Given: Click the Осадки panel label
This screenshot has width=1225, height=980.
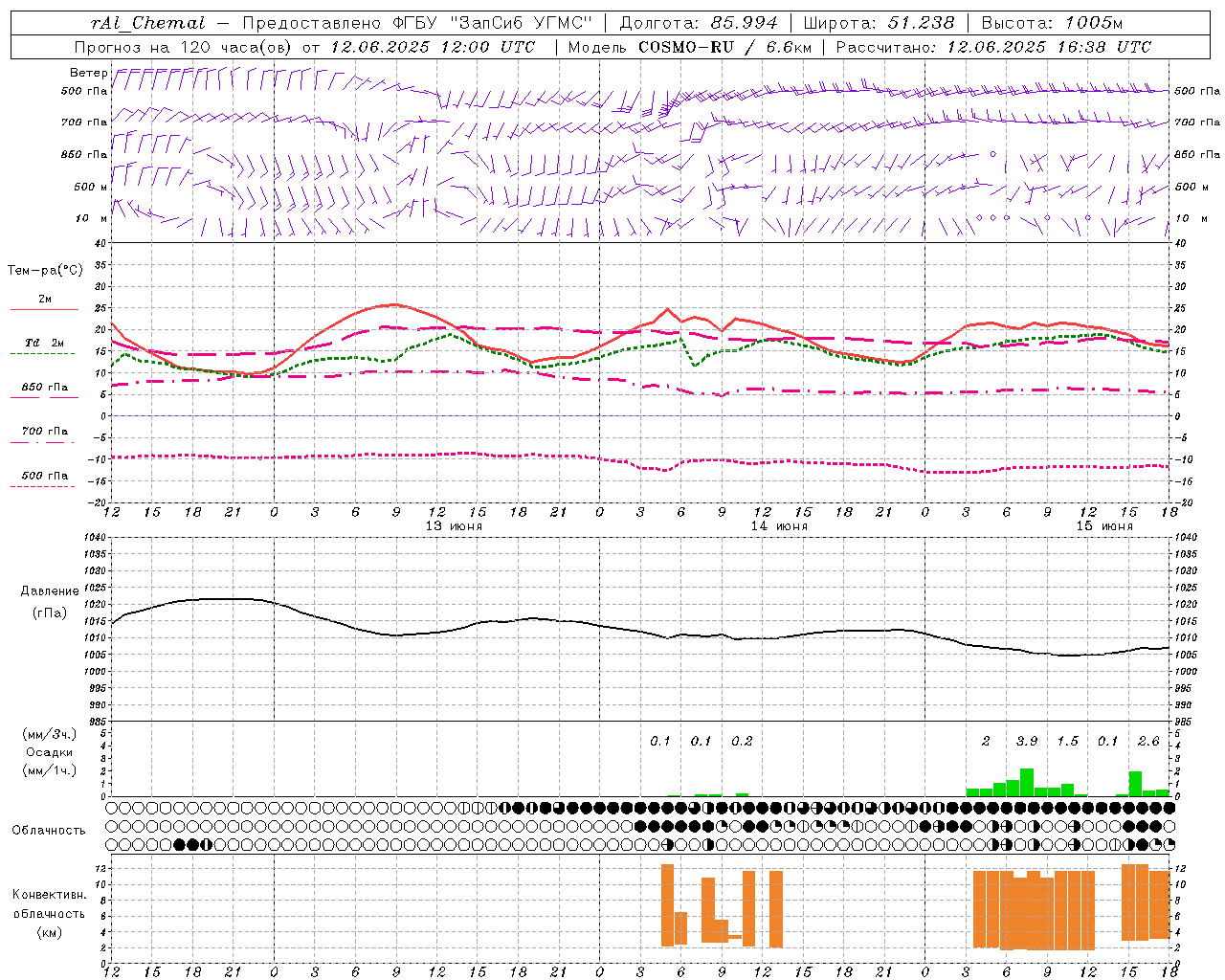Looking at the screenshot, I should coord(49,752).
